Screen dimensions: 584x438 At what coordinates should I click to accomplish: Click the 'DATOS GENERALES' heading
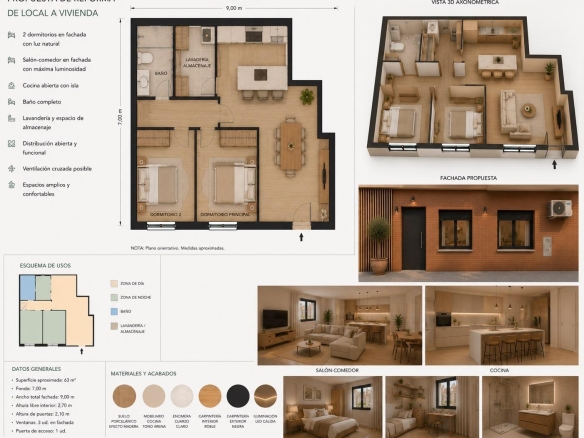(x=36, y=369)
